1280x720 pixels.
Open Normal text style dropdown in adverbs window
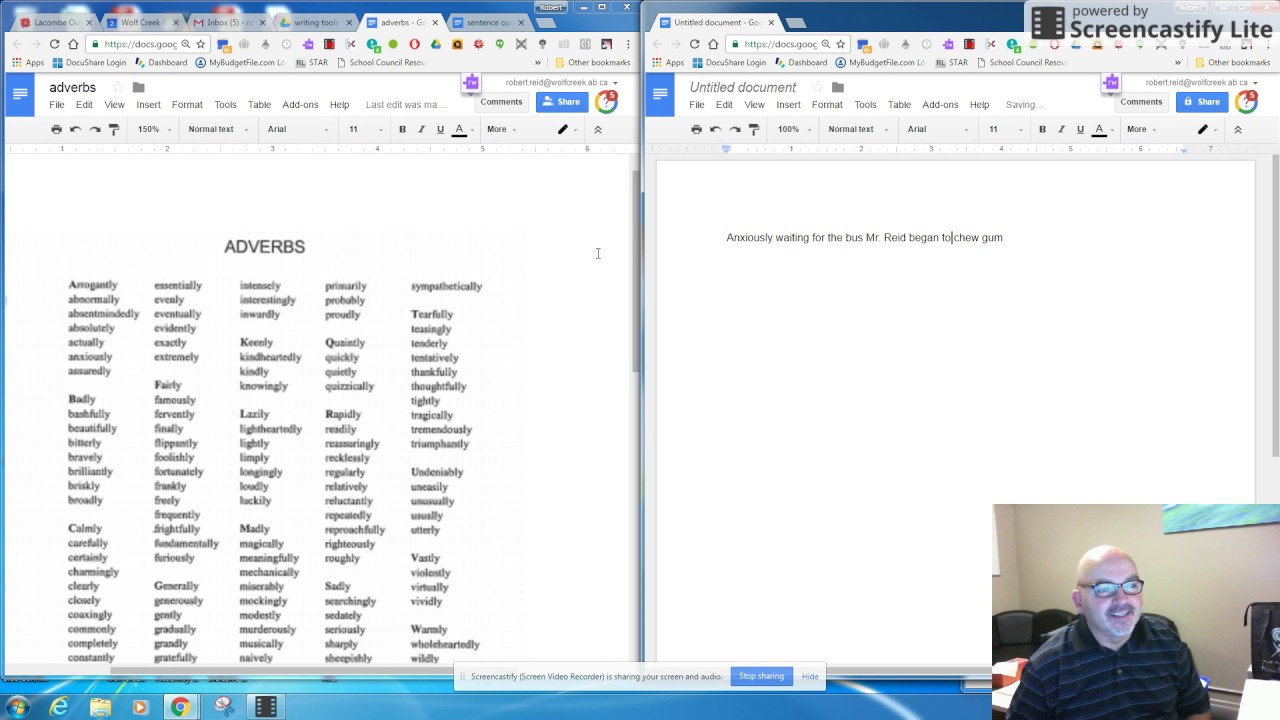pos(216,129)
